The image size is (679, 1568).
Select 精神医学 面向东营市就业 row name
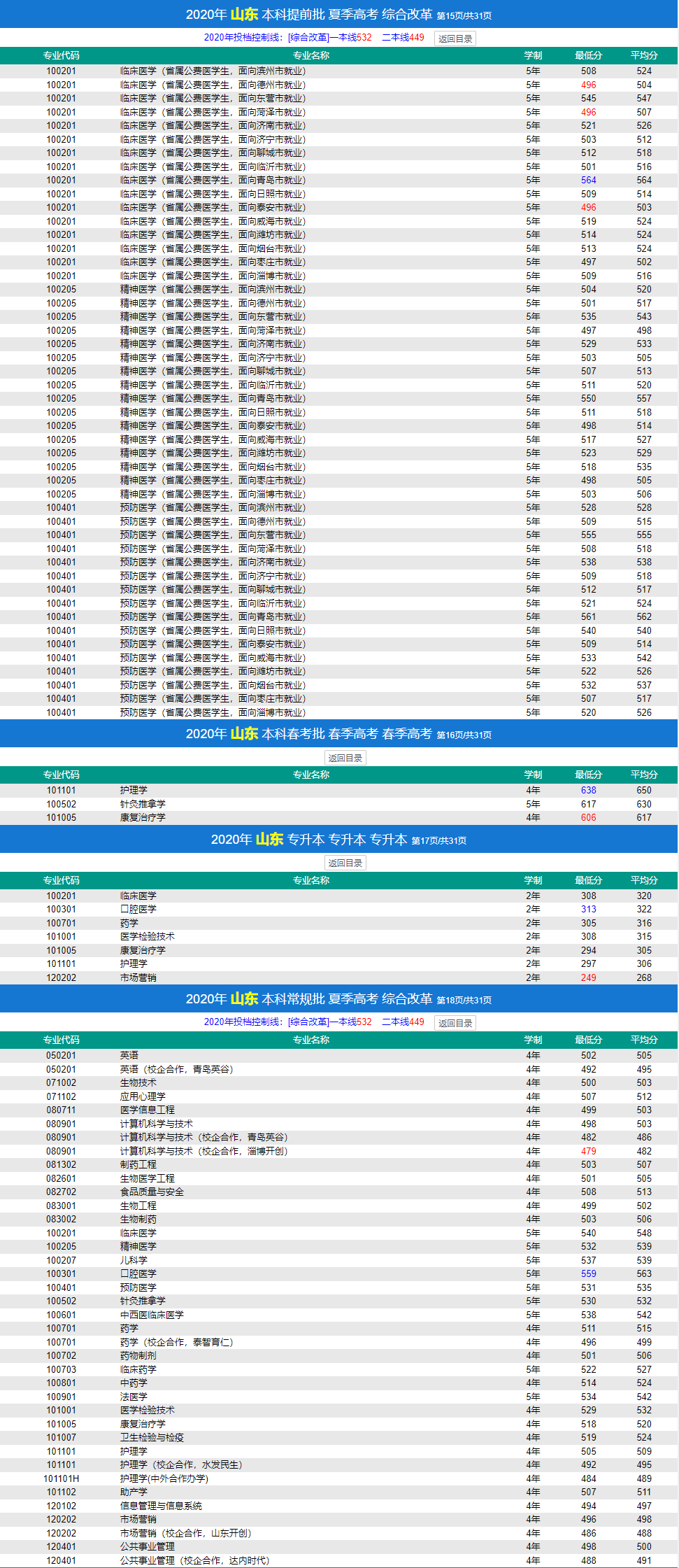(x=213, y=316)
